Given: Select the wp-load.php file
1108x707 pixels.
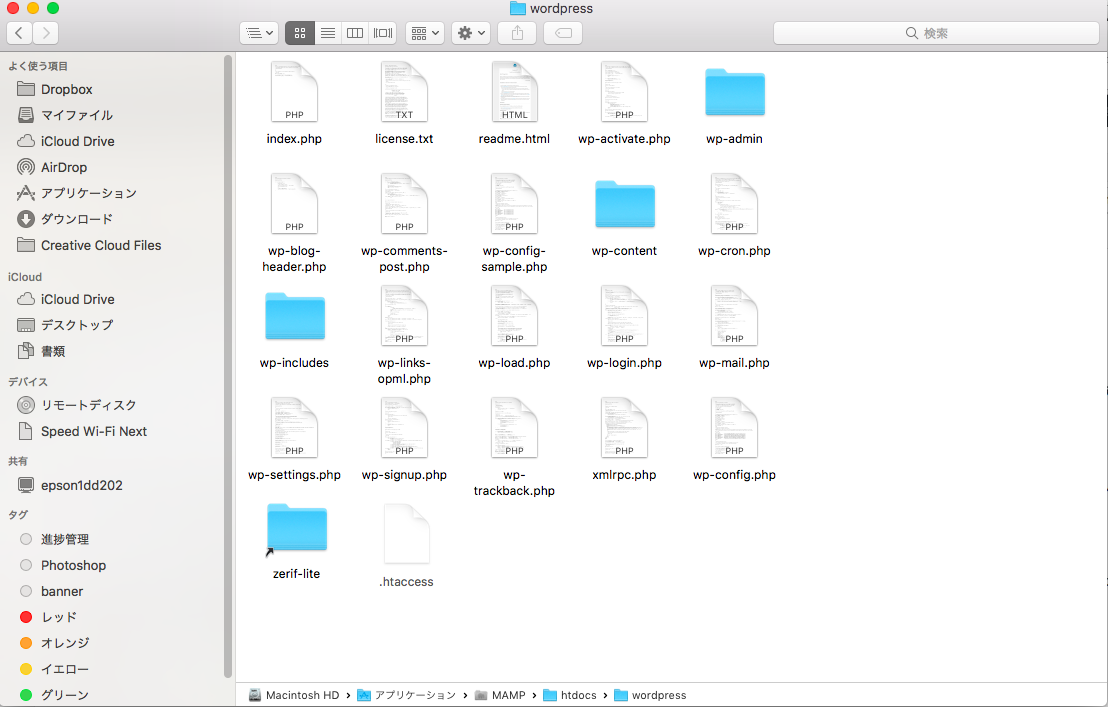Looking at the screenshot, I should click(514, 316).
